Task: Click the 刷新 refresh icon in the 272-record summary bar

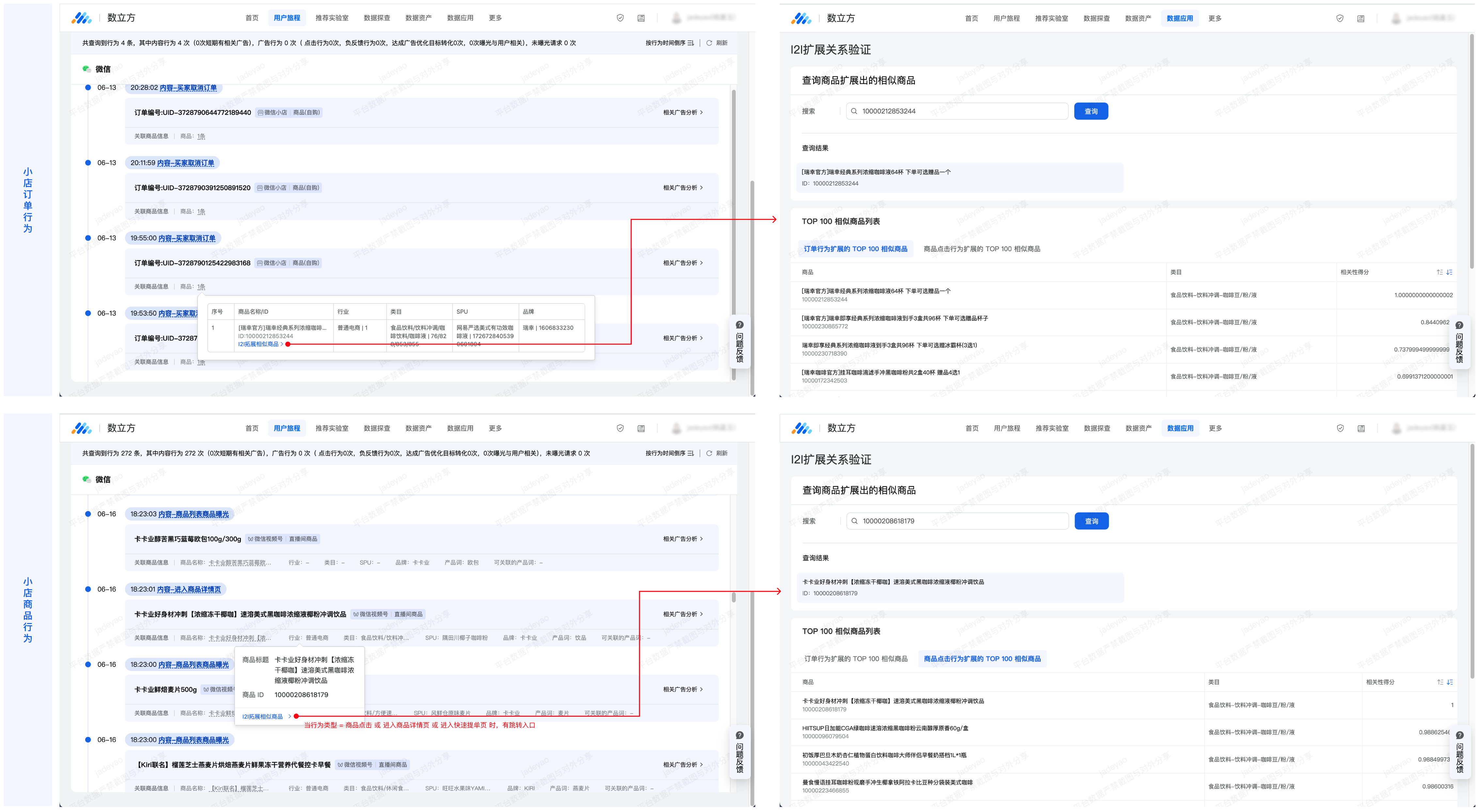Action: tap(709, 453)
